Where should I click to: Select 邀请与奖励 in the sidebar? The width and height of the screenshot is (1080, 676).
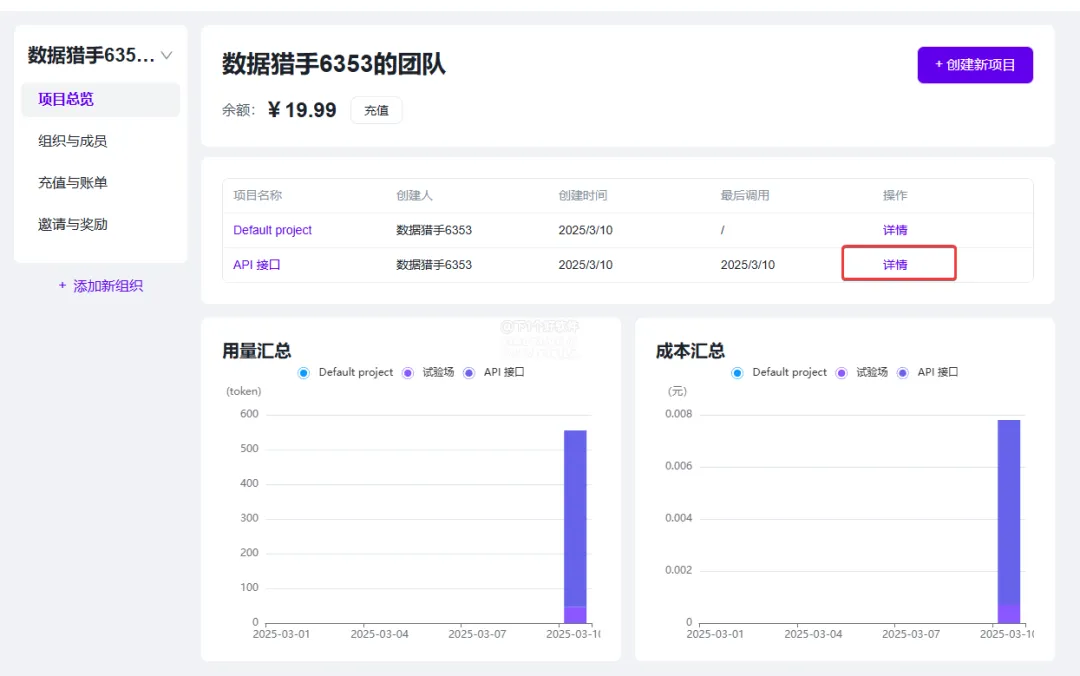tap(73, 225)
